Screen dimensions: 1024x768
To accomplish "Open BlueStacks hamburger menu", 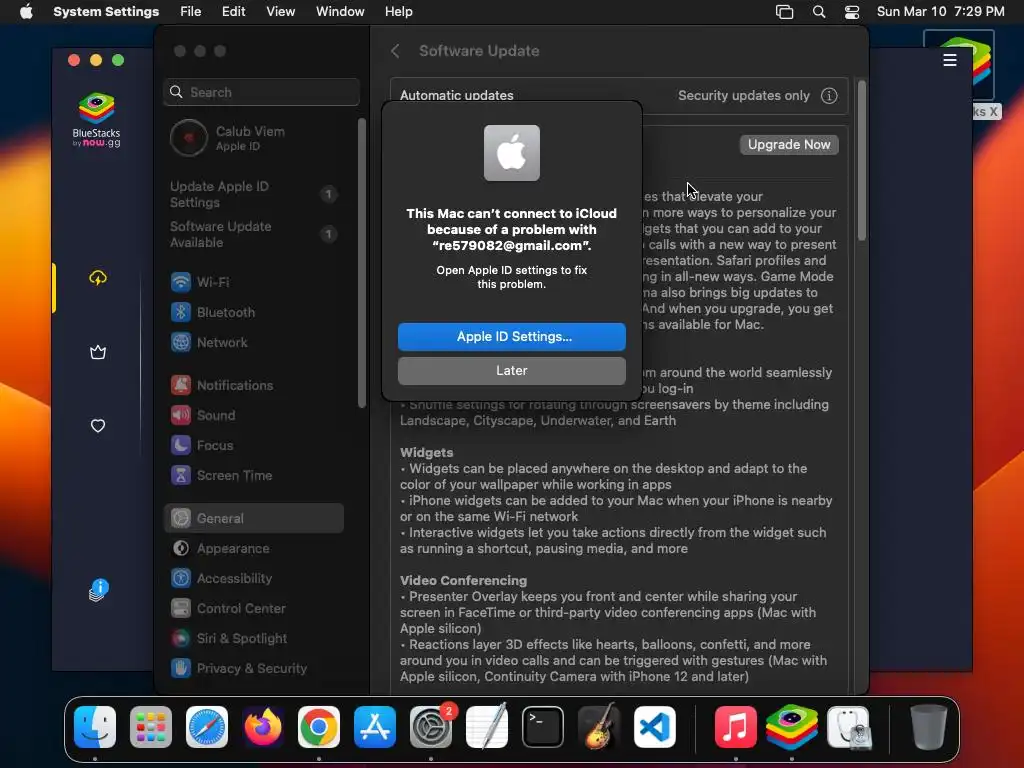I will click(x=950, y=60).
